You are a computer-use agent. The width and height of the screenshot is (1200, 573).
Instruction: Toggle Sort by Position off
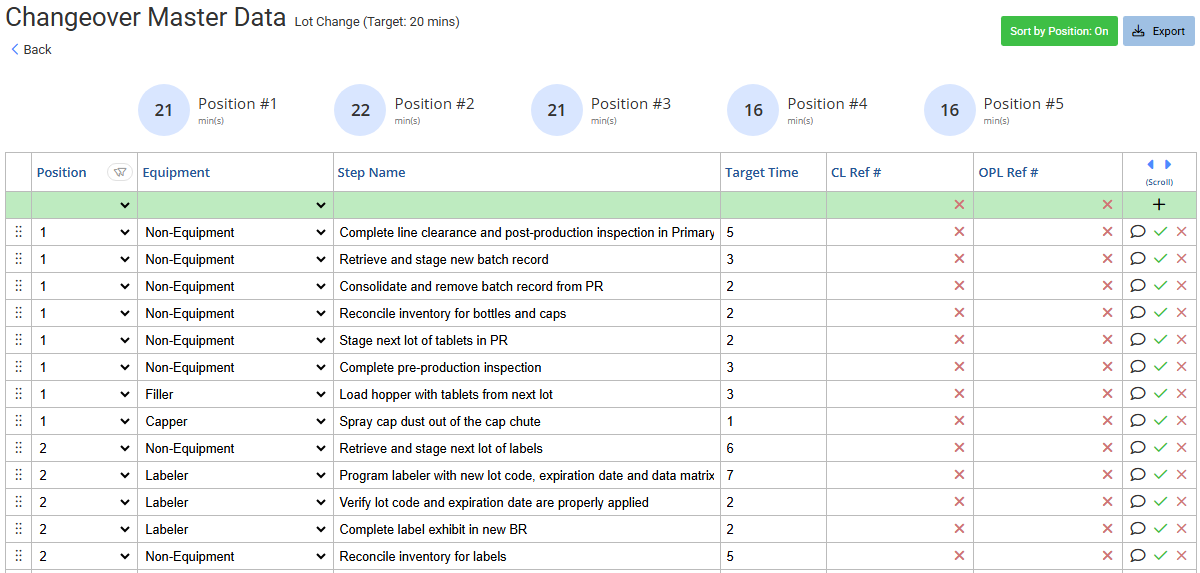tap(1058, 31)
